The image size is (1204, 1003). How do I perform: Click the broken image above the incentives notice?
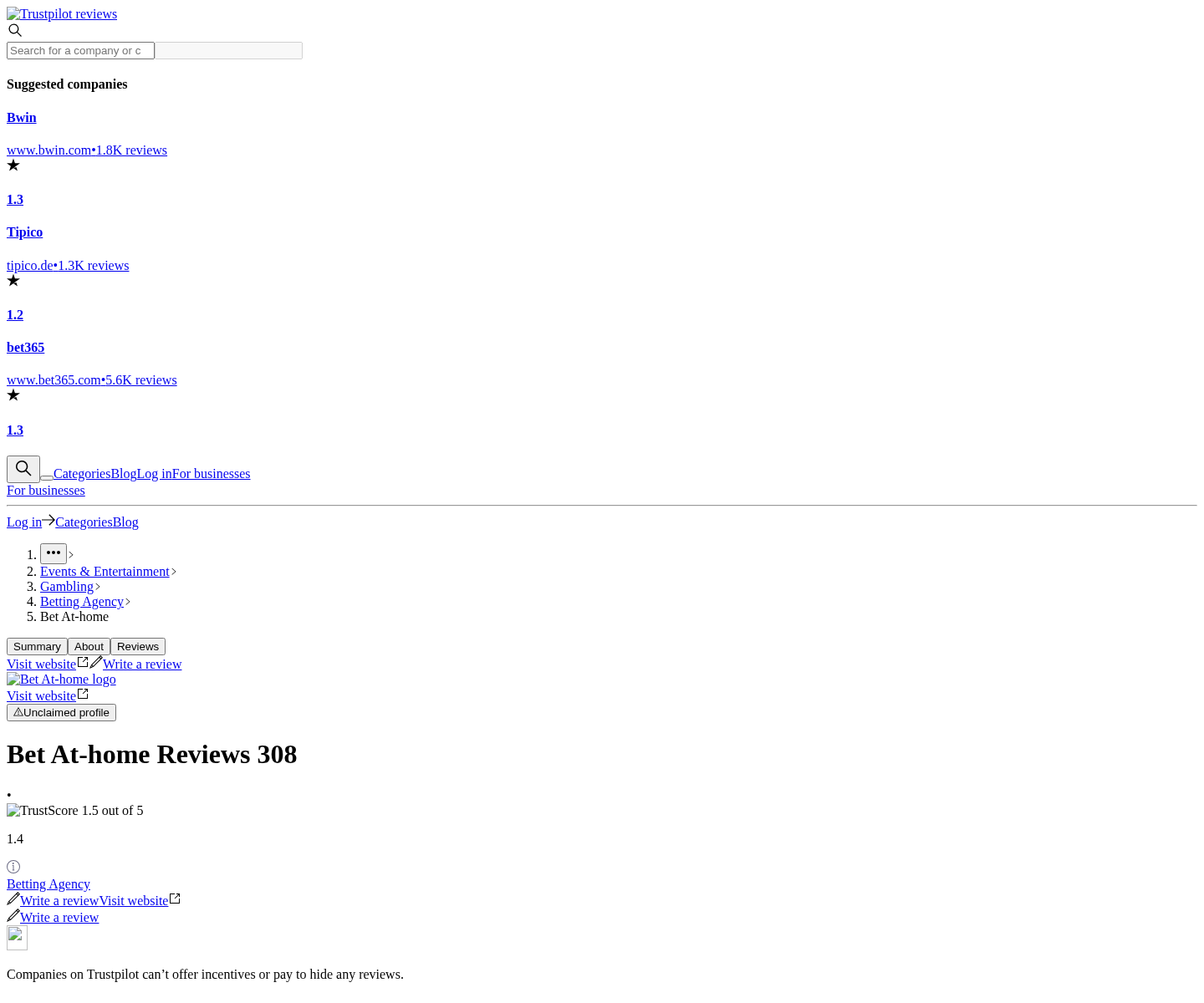coord(17,938)
